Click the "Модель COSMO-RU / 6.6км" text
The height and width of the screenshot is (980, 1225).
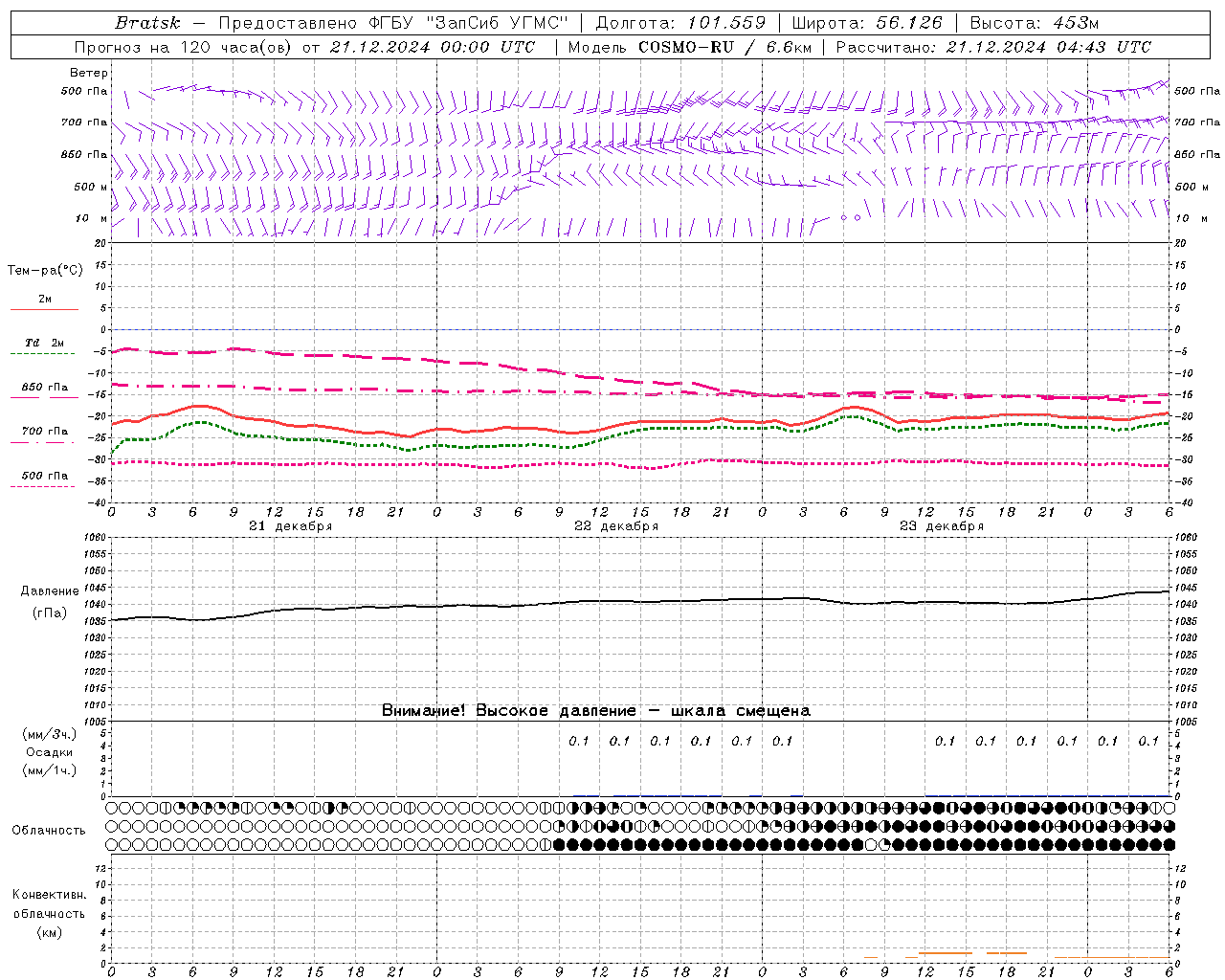(689, 47)
